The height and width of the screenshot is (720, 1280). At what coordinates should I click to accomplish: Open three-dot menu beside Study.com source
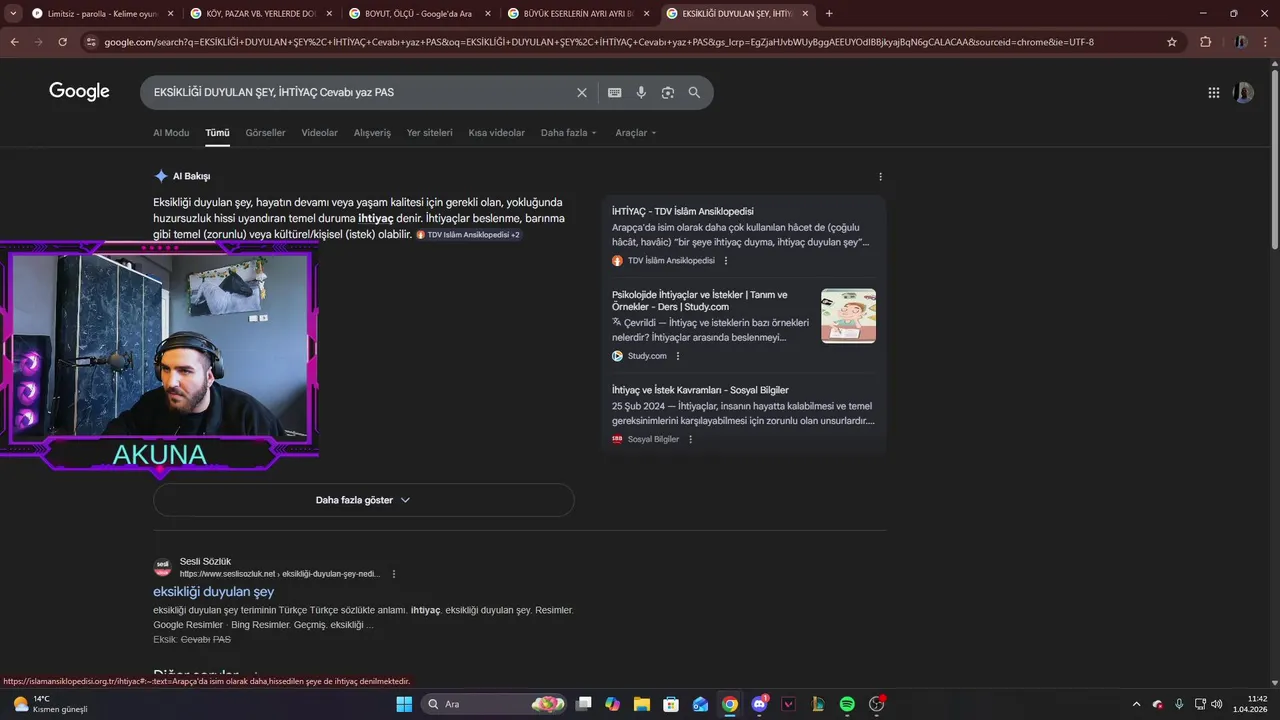point(678,356)
